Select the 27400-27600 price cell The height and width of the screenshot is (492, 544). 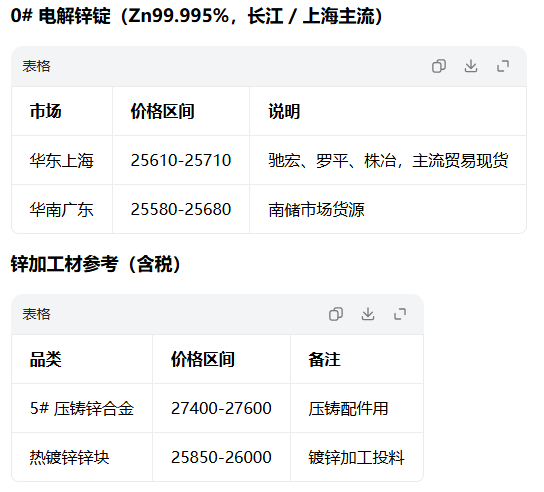221,408
